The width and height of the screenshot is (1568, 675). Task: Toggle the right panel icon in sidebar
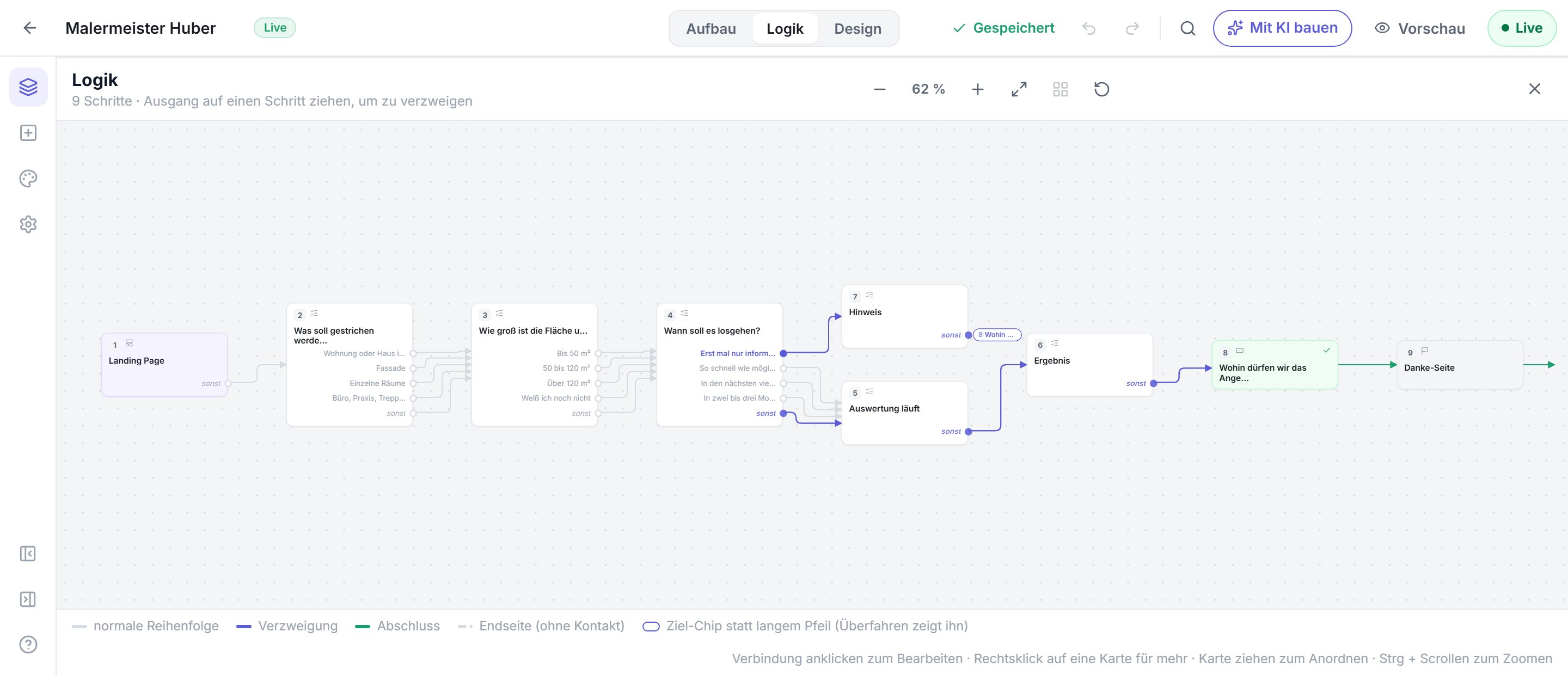pos(28,599)
